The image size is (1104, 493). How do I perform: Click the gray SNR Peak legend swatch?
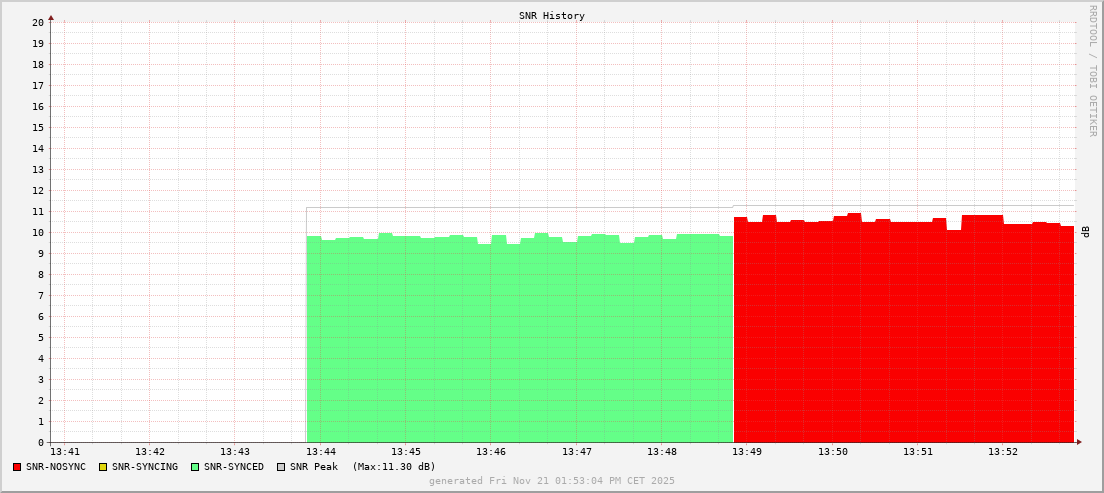(x=281, y=467)
